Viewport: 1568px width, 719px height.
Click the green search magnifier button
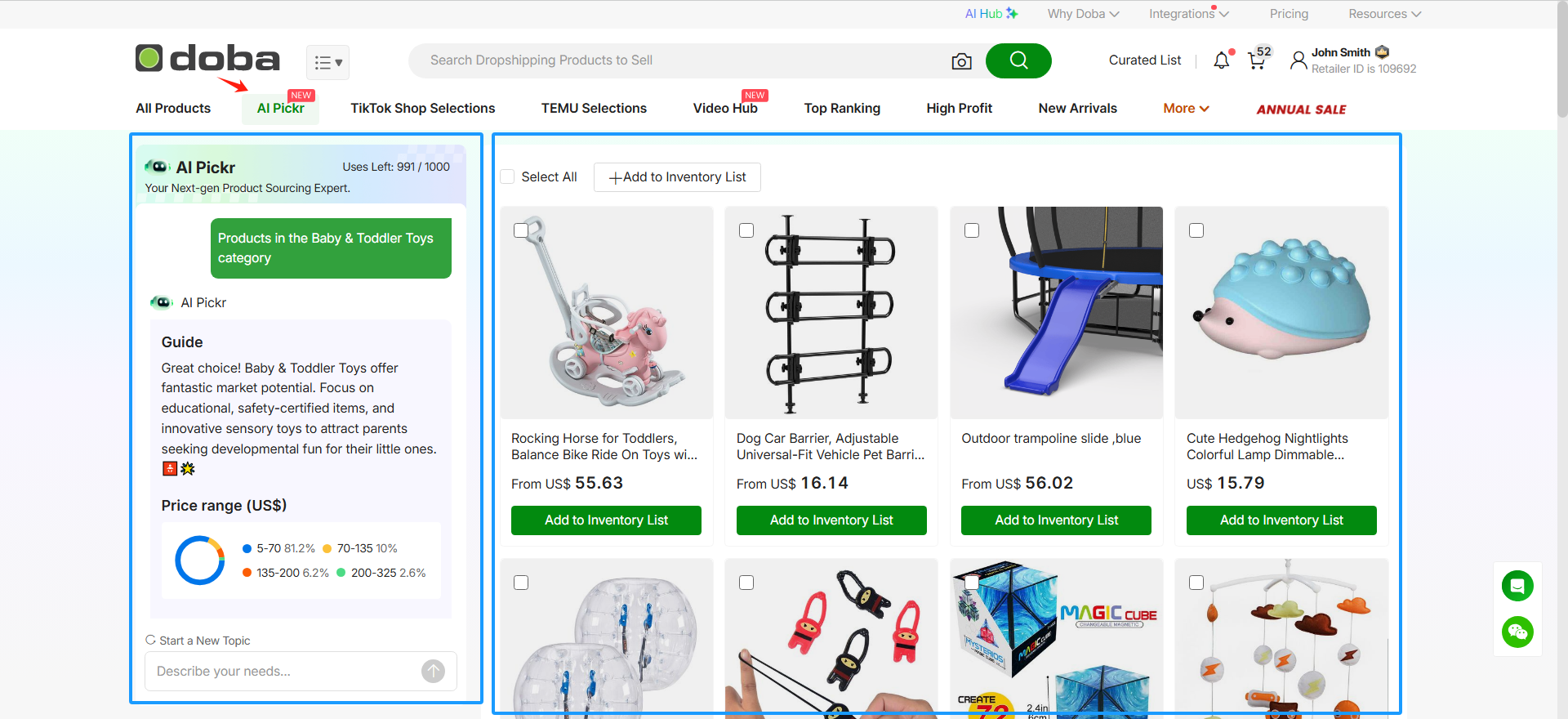(1018, 60)
